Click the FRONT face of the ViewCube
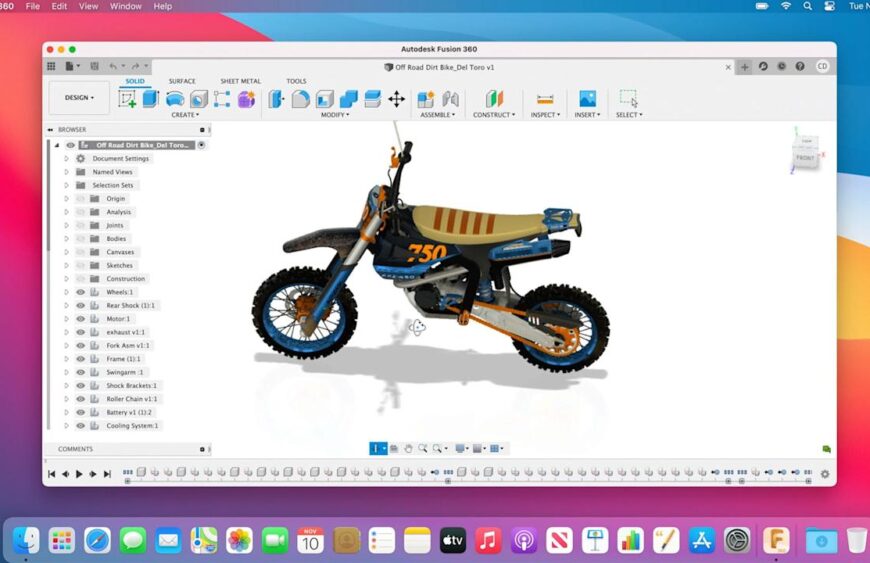This screenshot has width=870, height=563. [x=805, y=158]
